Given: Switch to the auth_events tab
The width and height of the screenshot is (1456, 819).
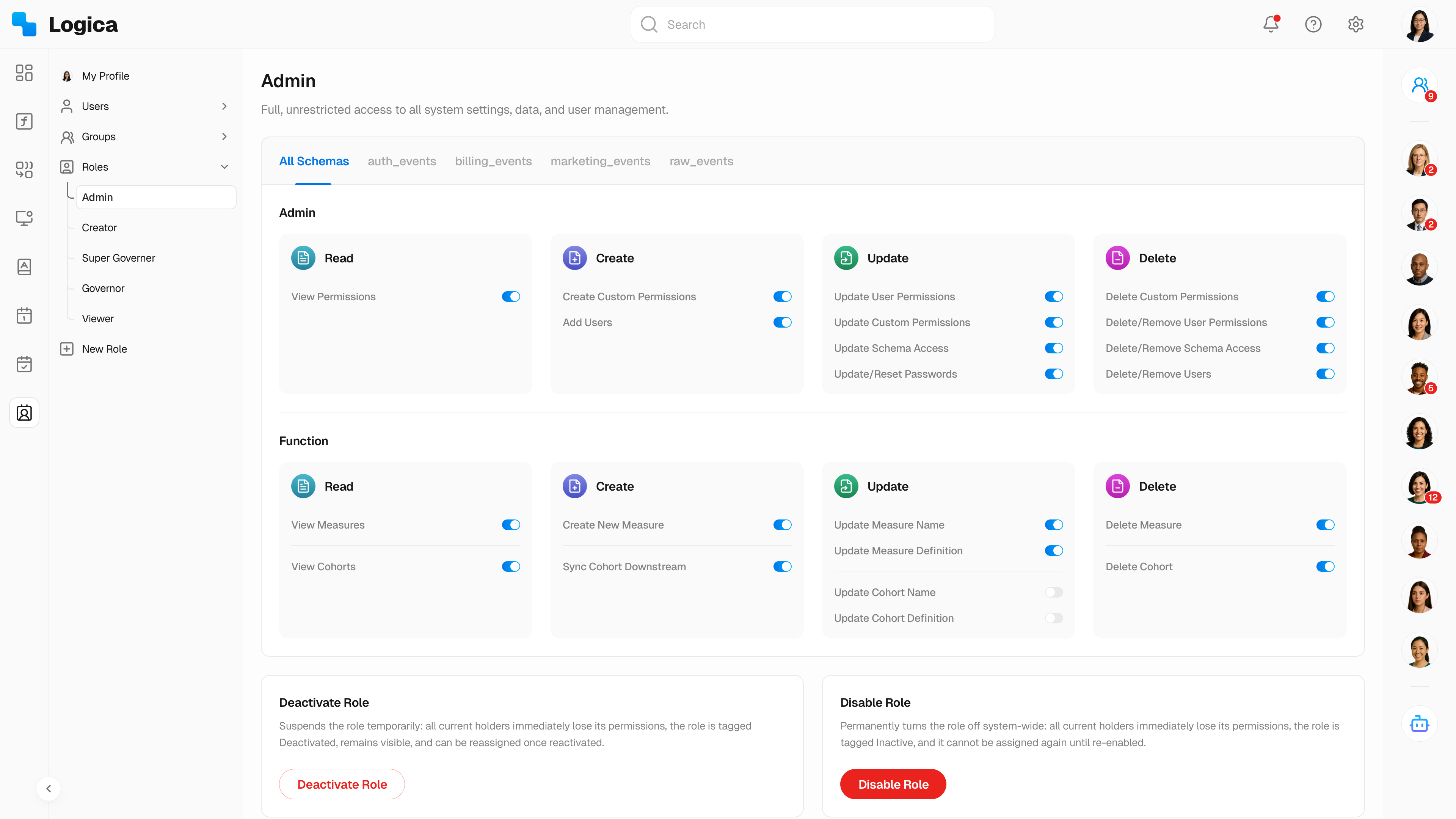Looking at the screenshot, I should point(401,161).
